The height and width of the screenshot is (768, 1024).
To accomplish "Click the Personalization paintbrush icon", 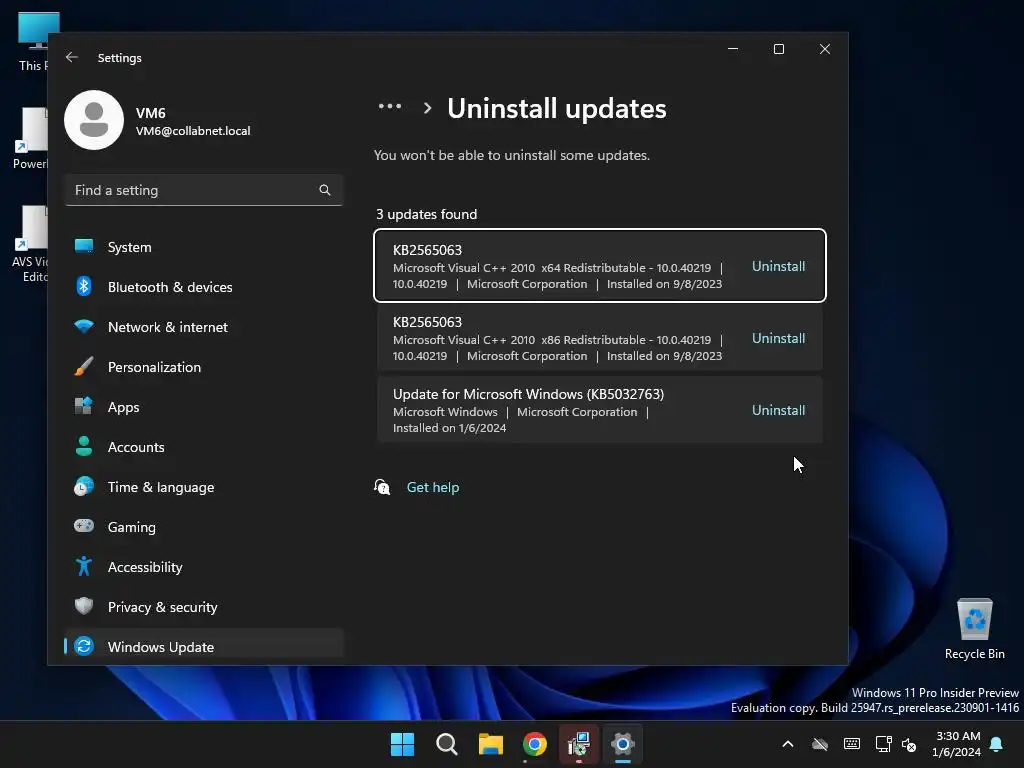I will pos(84,366).
